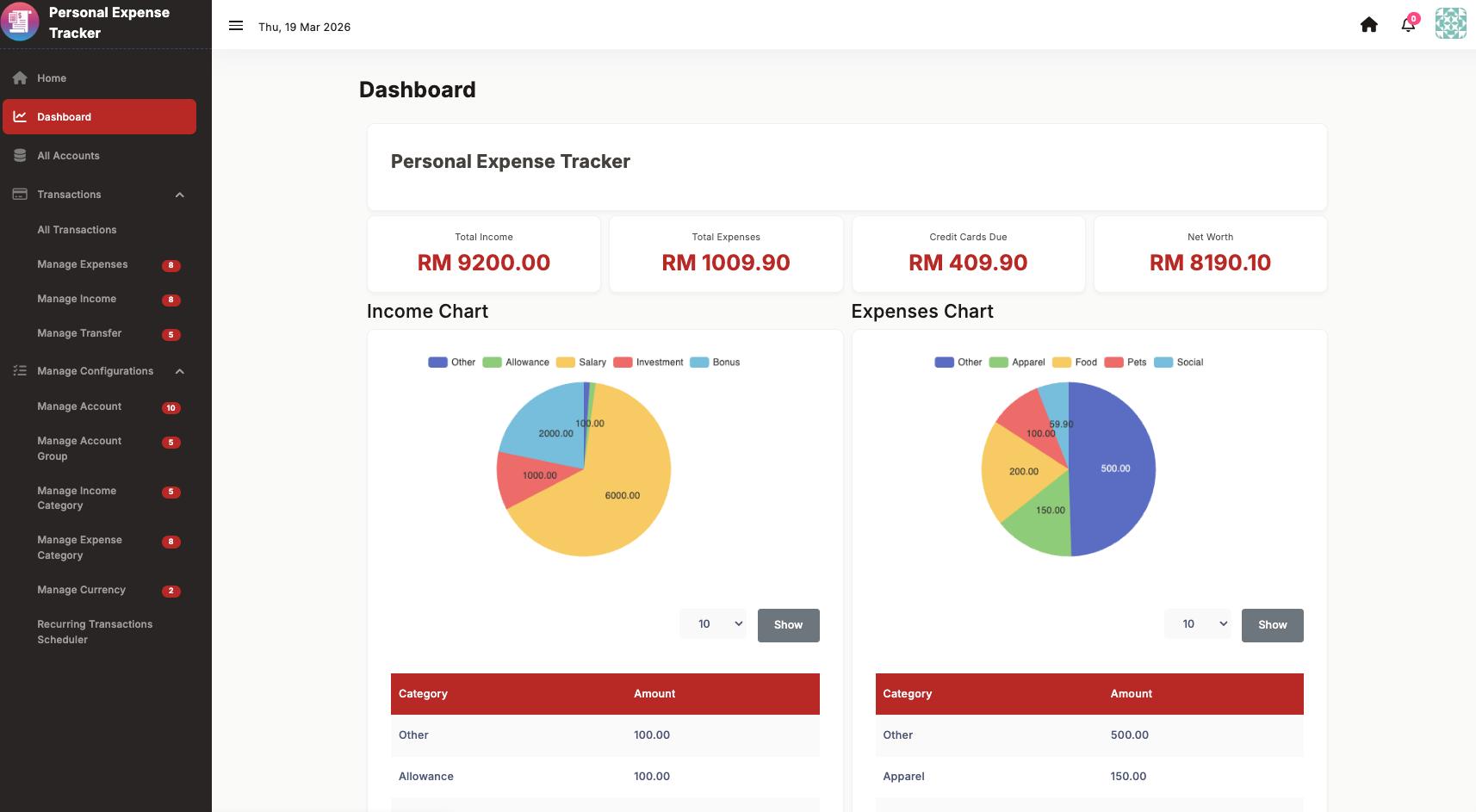This screenshot has height=812, width=1476.
Task: Collapse Manage Configurations chevron
Action: [180, 371]
